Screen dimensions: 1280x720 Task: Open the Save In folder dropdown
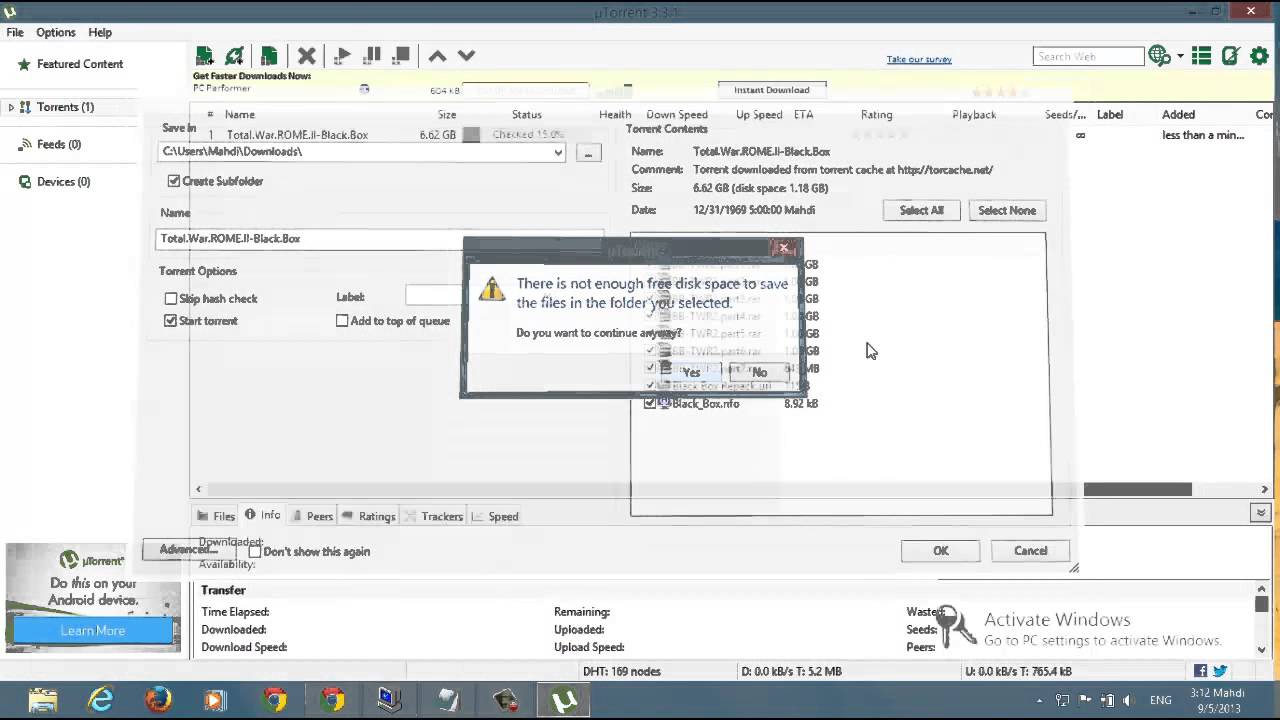click(558, 152)
